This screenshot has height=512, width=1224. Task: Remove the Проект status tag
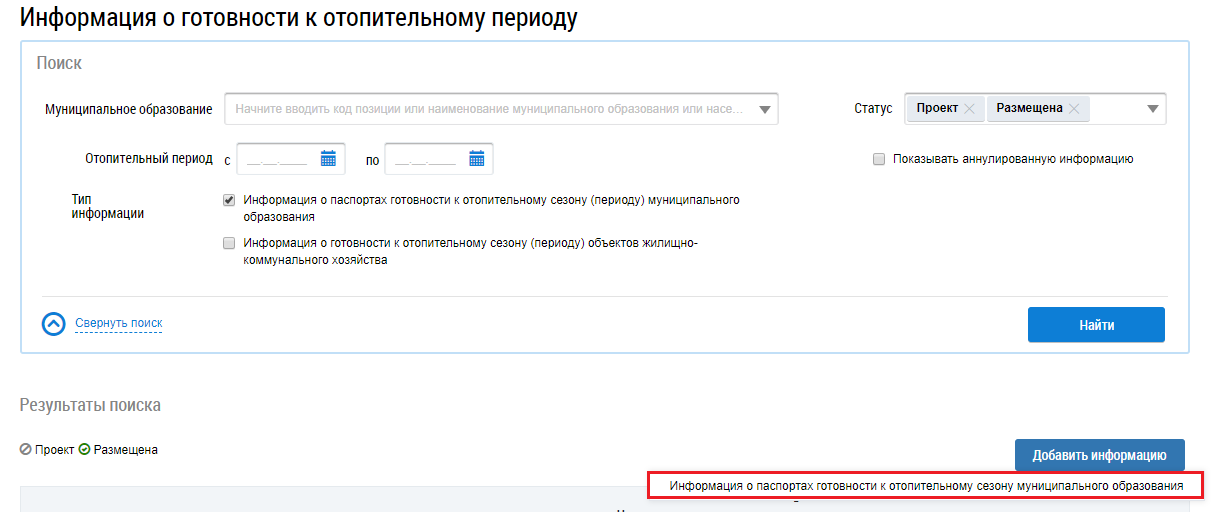click(969, 109)
